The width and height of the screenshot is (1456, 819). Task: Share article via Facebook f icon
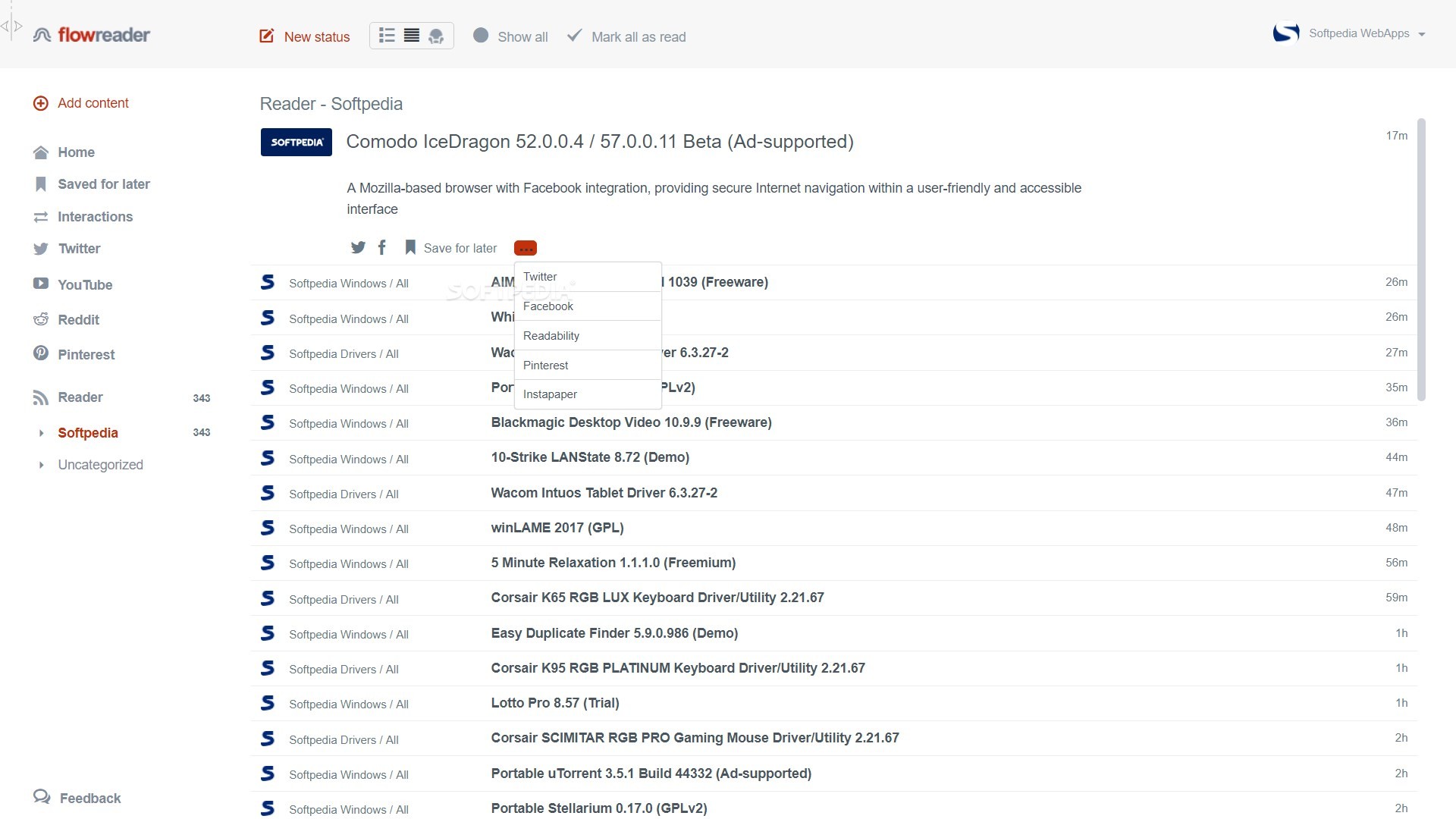click(x=382, y=247)
